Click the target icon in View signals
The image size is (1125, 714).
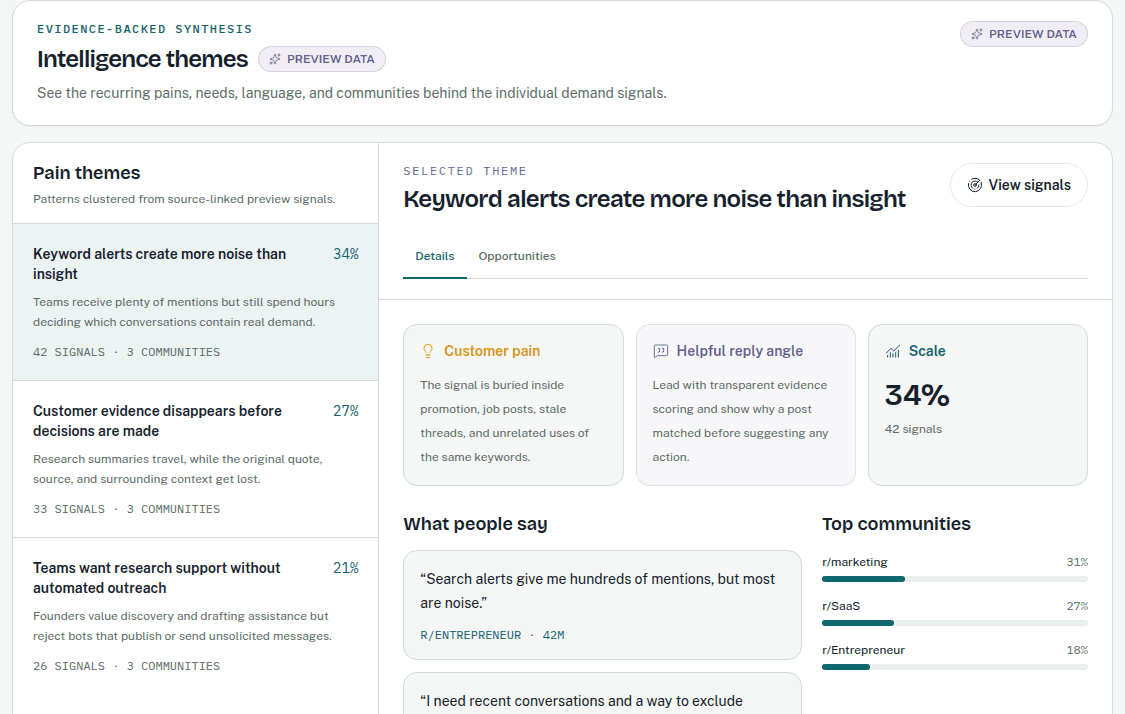[974, 185]
